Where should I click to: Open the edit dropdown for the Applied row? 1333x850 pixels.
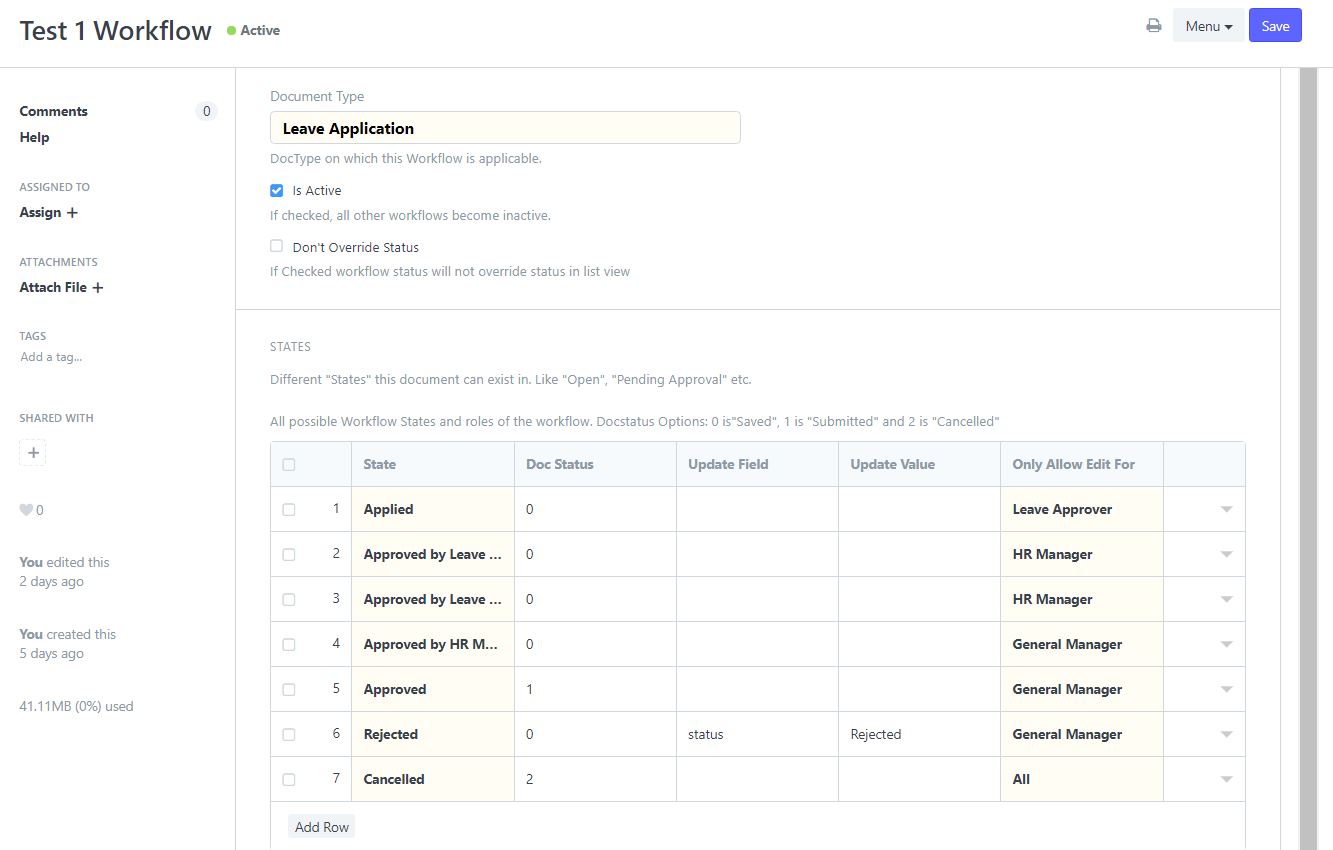(1226, 509)
